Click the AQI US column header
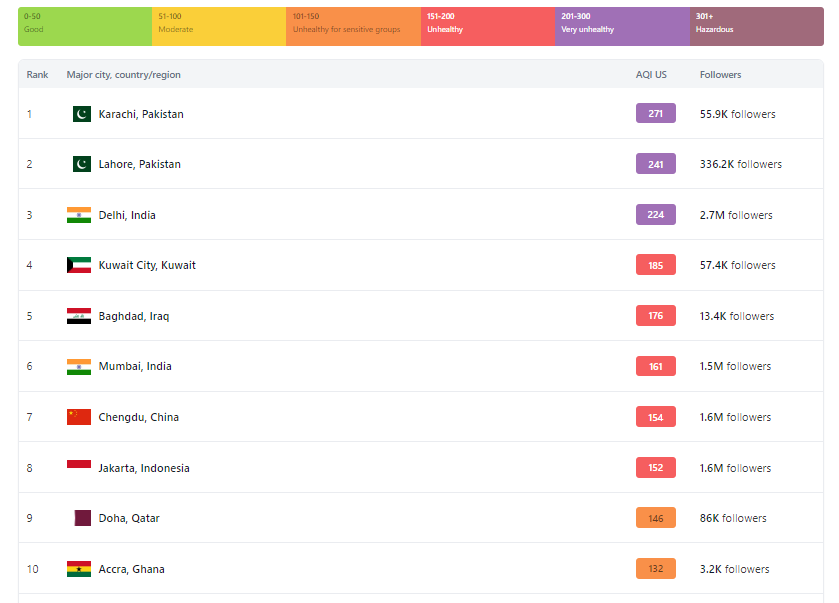The image size is (839, 603). coord(651,75)
